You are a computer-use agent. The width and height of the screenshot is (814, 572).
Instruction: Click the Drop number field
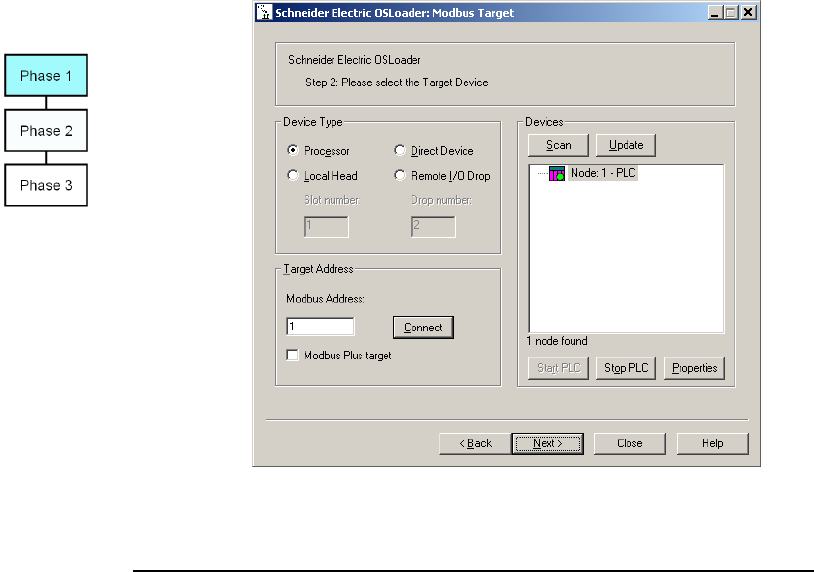click(433, 227)
